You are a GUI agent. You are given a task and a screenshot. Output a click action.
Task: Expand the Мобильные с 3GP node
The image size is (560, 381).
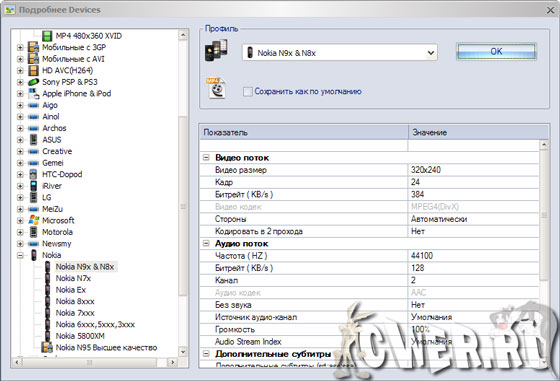coord(20,47)
